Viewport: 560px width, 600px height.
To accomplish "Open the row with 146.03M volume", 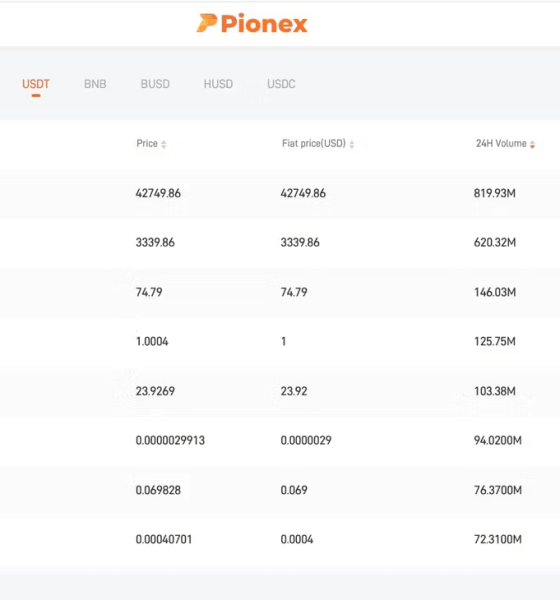I will tap(280, 292).
